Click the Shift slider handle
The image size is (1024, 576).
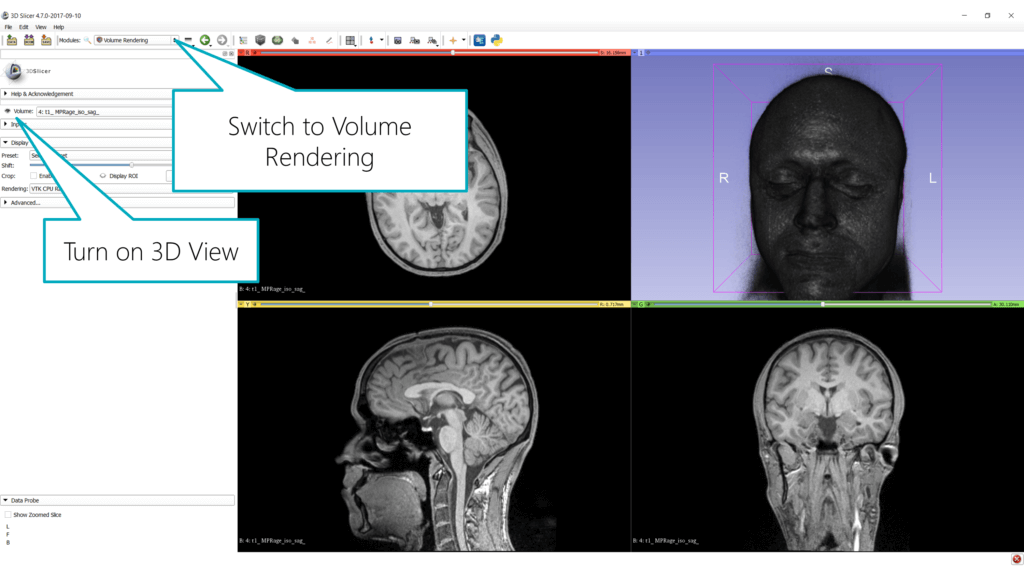[x=131, y=165]
